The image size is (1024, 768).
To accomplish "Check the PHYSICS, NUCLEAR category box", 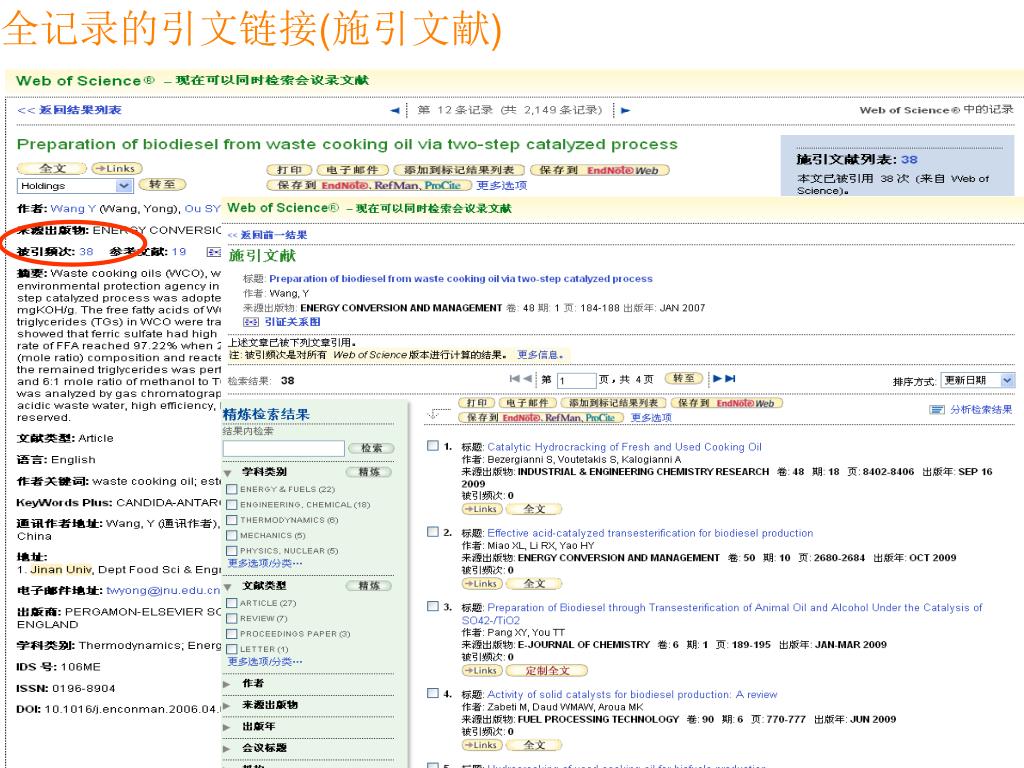I will point(231,551).
